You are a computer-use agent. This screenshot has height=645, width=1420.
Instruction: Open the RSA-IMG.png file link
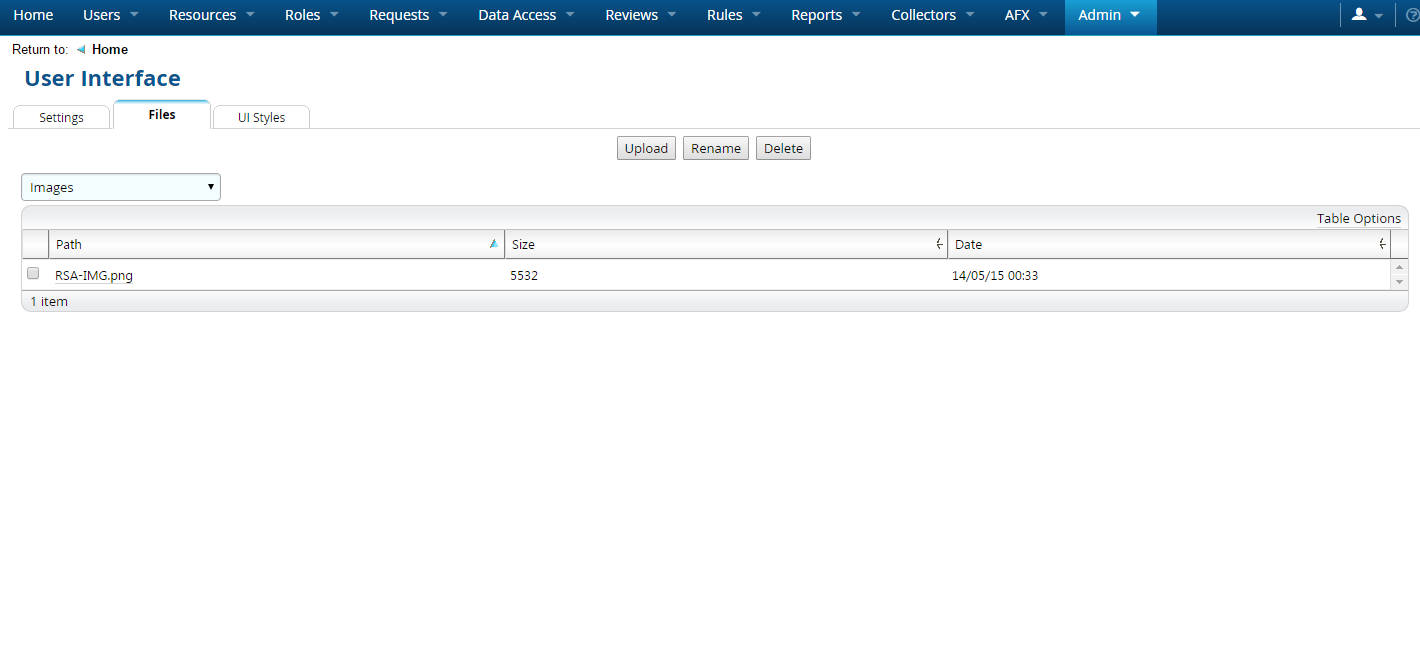[94, 276]
